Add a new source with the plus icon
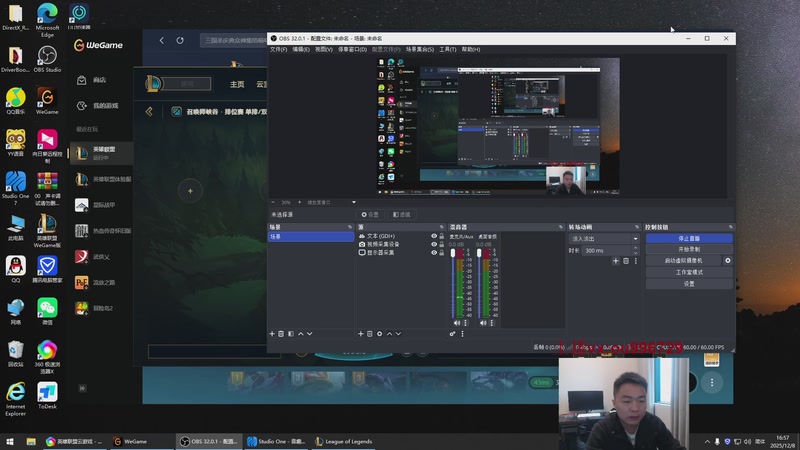Screen dimensions: 800x450 tap(361, 334)
